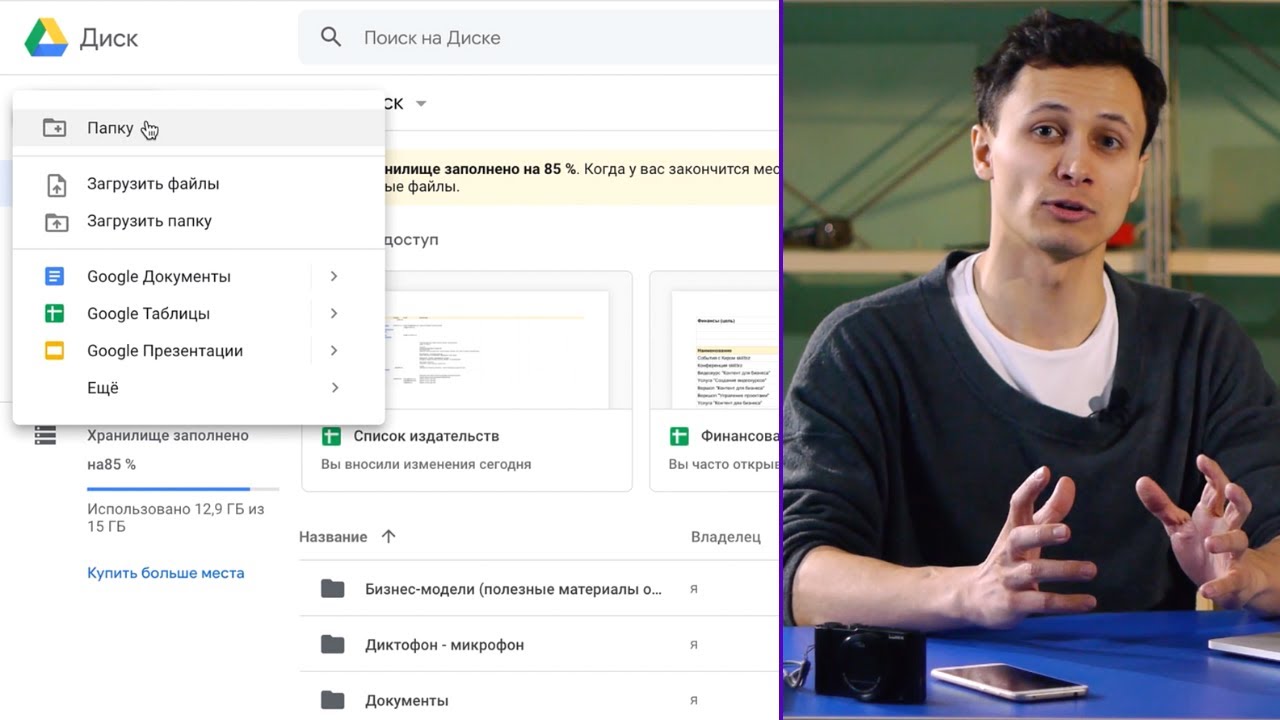Click the search magnifier icon

pos(331,38)
